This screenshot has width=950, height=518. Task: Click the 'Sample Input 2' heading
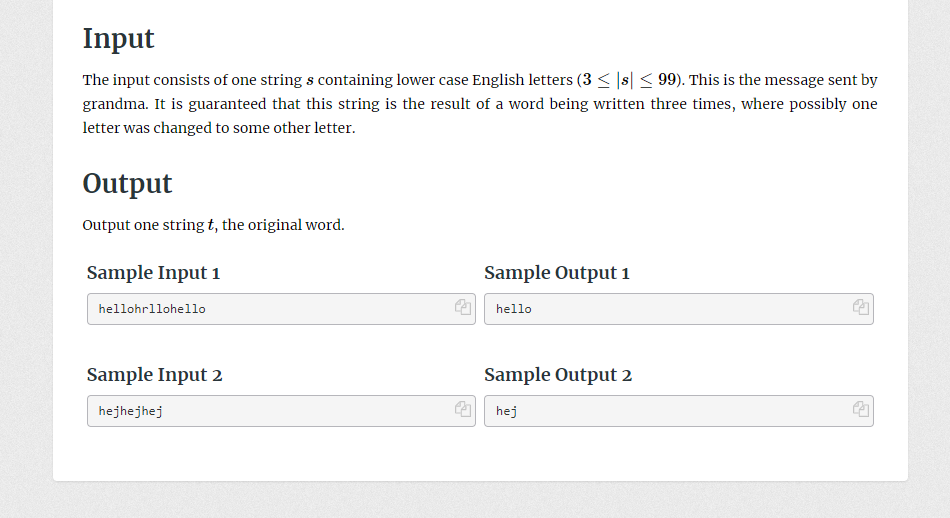click(x=154, y=374)
